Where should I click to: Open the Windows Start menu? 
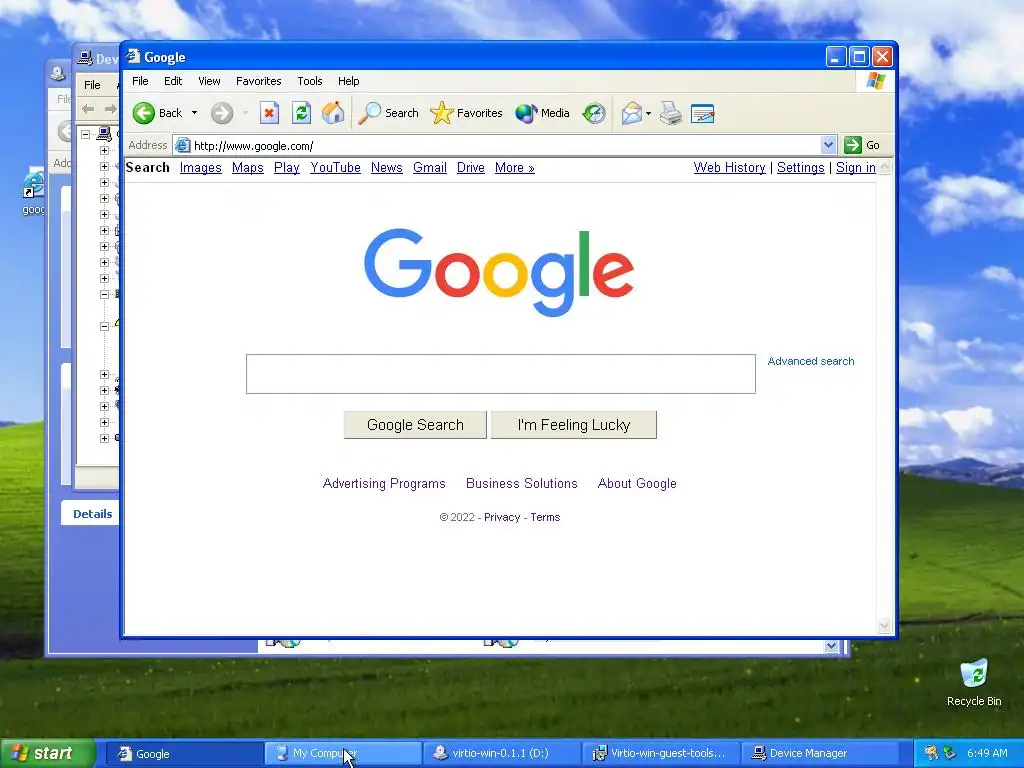(47, 754)
